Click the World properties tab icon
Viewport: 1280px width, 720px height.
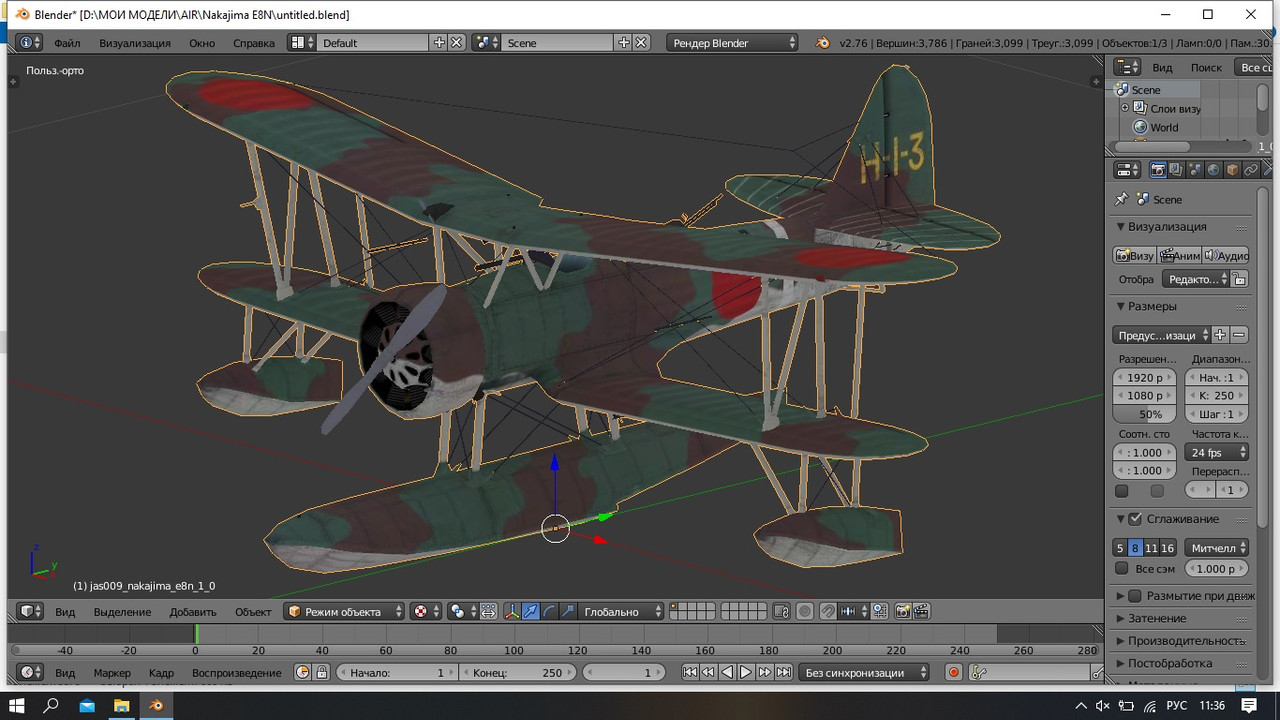[x=1213, y=170]
